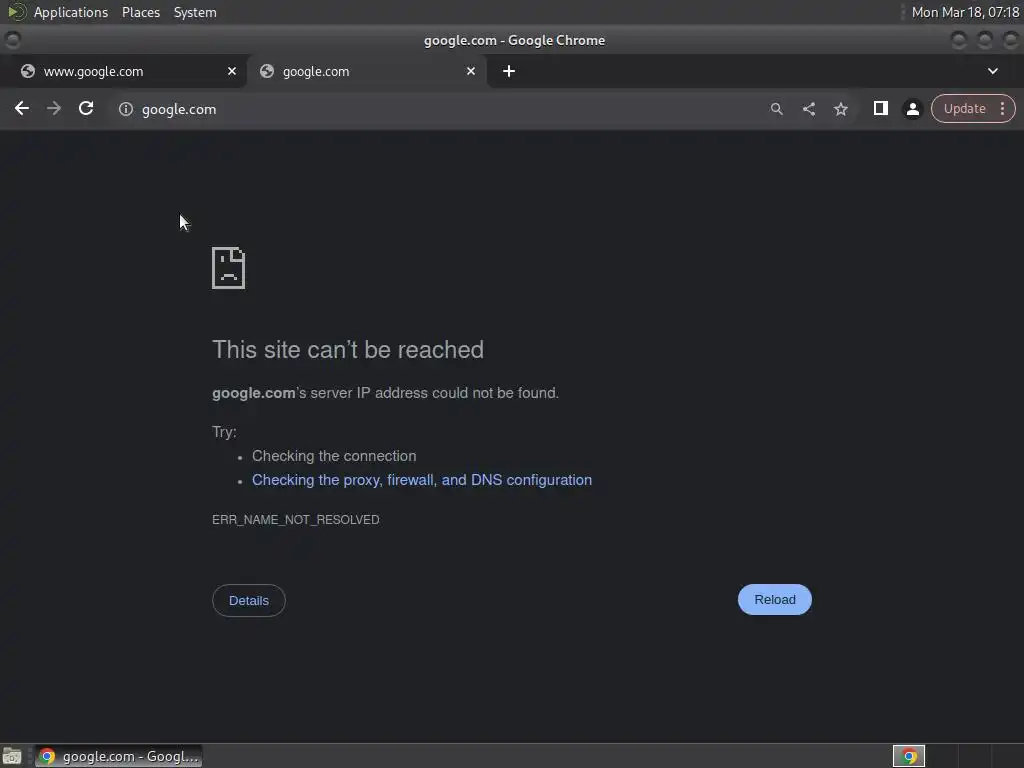Open the search magnifier in address bar
Viewport: 1024px width, 768px height.
pos(776,109)
